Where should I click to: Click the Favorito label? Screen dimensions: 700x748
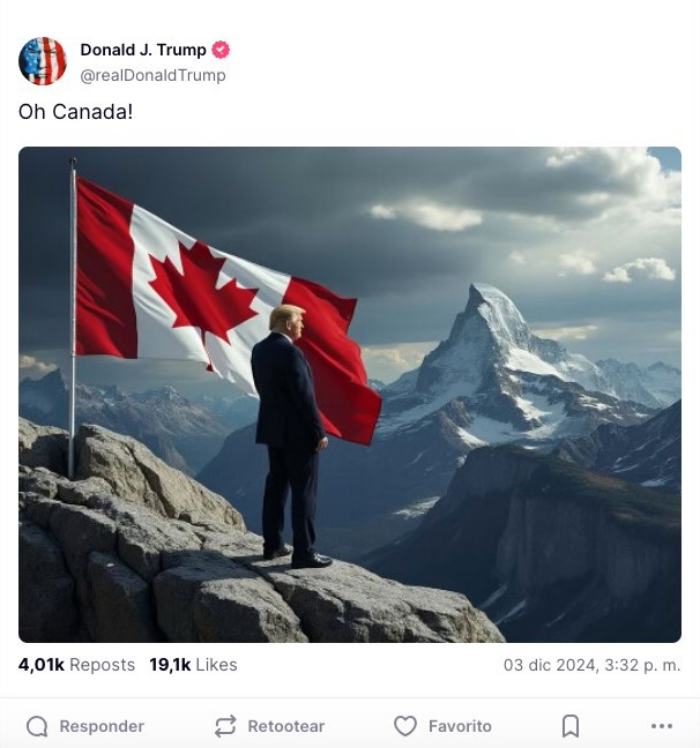click(460, 727)
